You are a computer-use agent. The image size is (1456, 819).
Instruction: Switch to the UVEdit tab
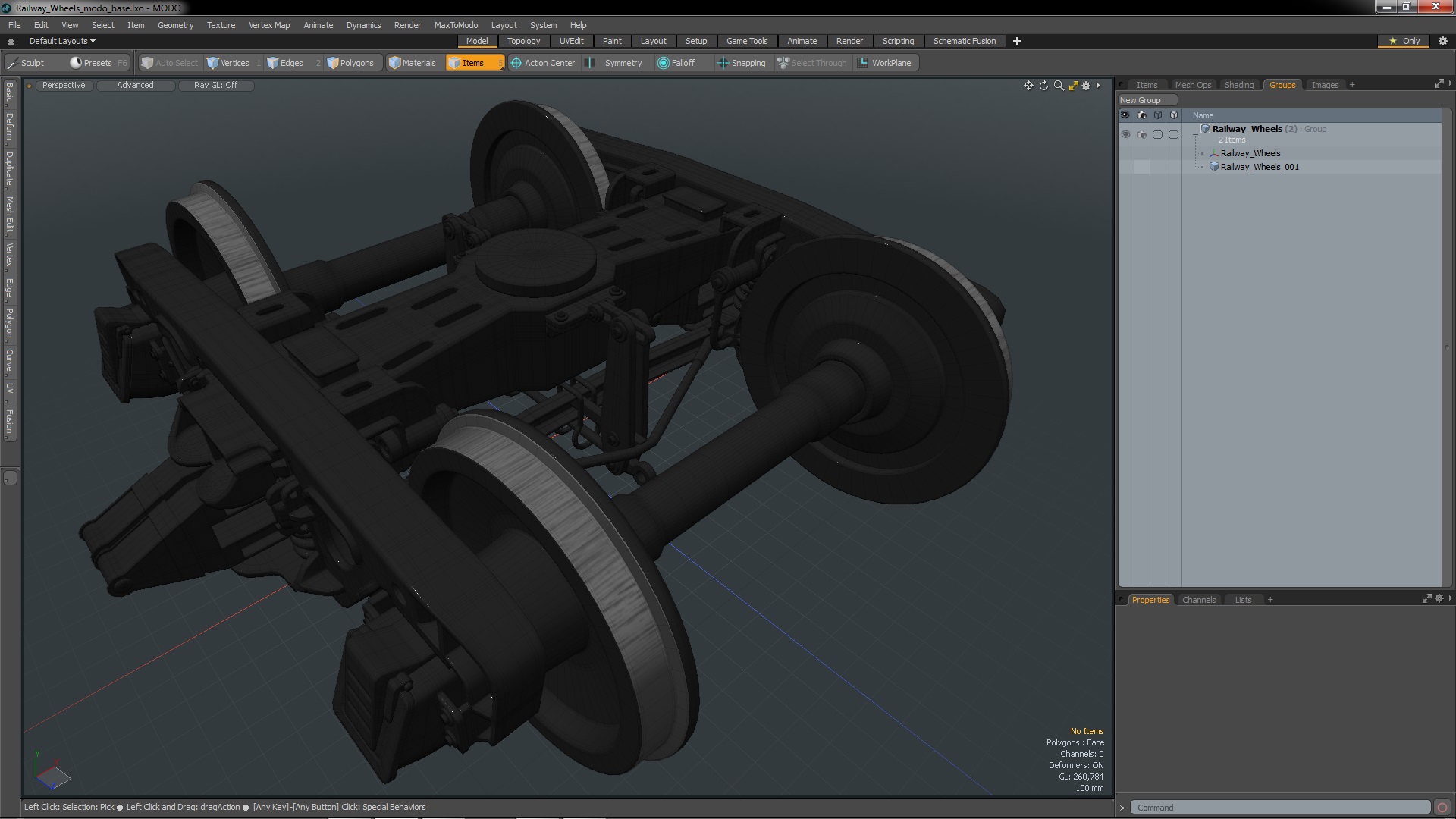tap(571, 41)
